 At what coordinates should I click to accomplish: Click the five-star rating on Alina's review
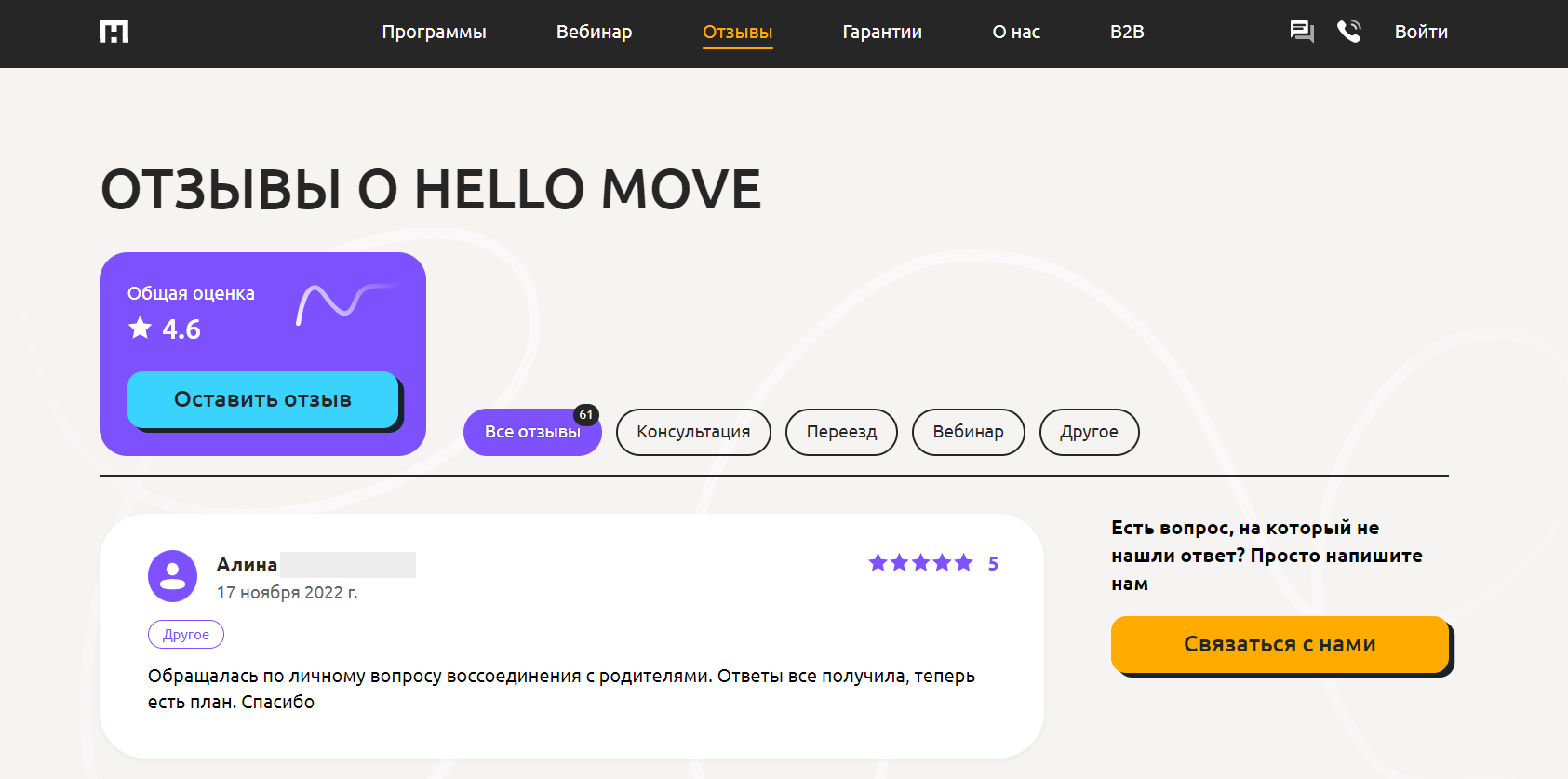919,563
